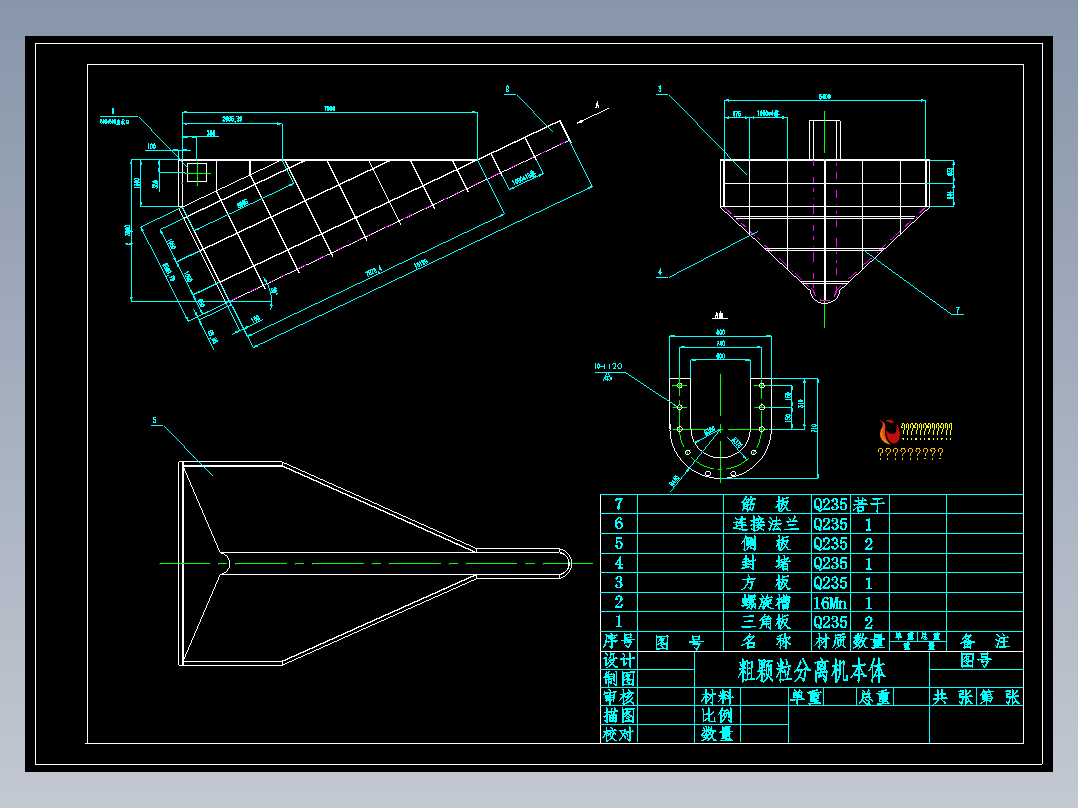Click Q235 in the 侧板 row
This screenshot has height=808, width=1078.
tap(830, 544)
